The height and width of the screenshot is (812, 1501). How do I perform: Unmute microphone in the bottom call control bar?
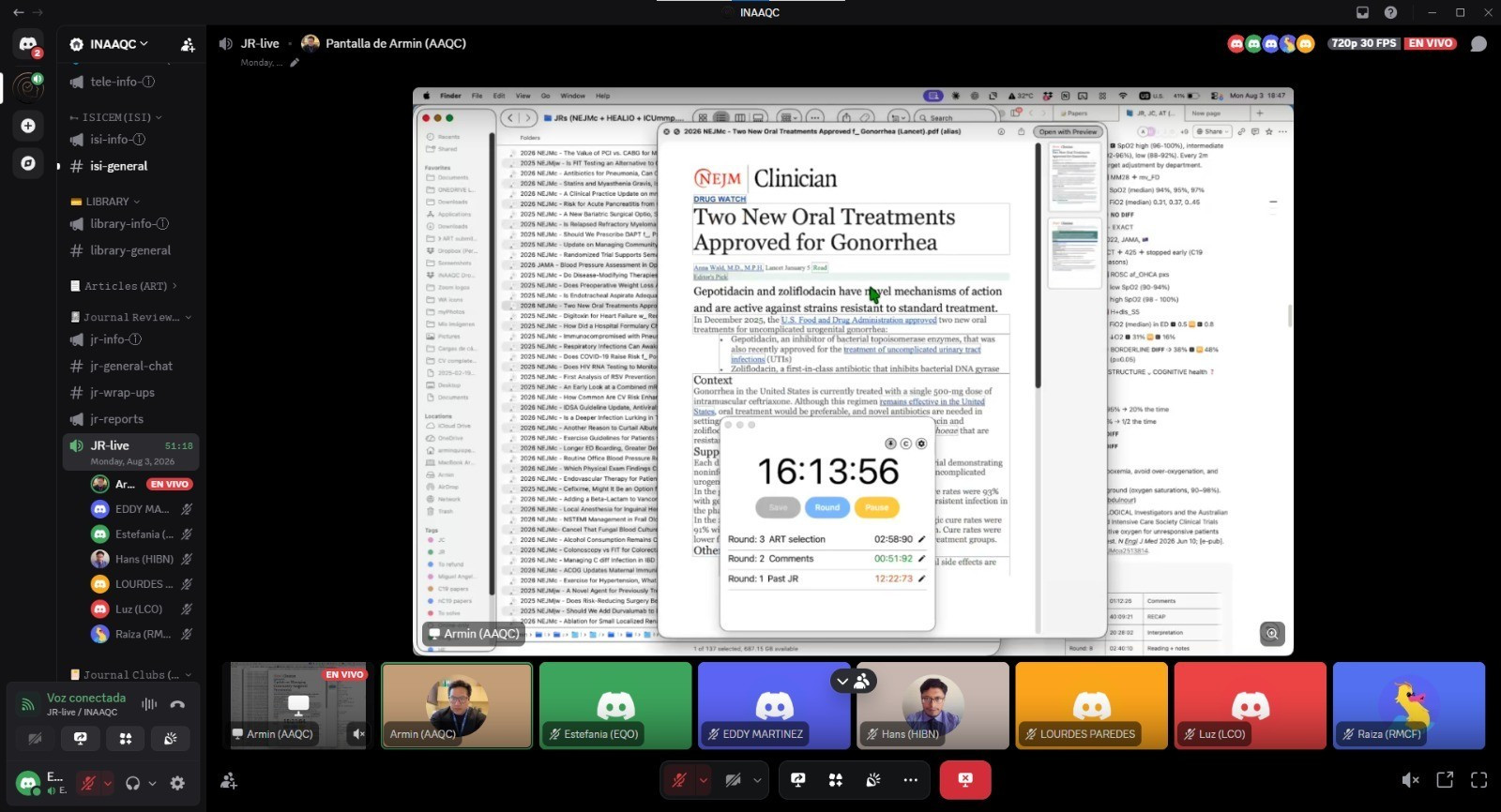[679, 779]
